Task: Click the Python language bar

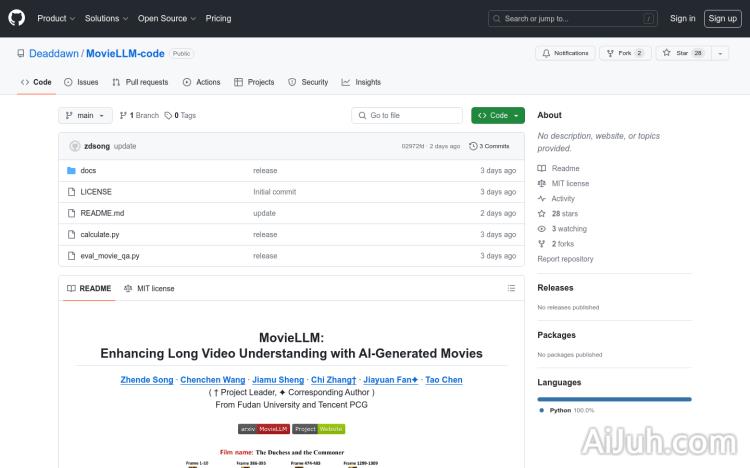Action: click(x=614, y=399)
